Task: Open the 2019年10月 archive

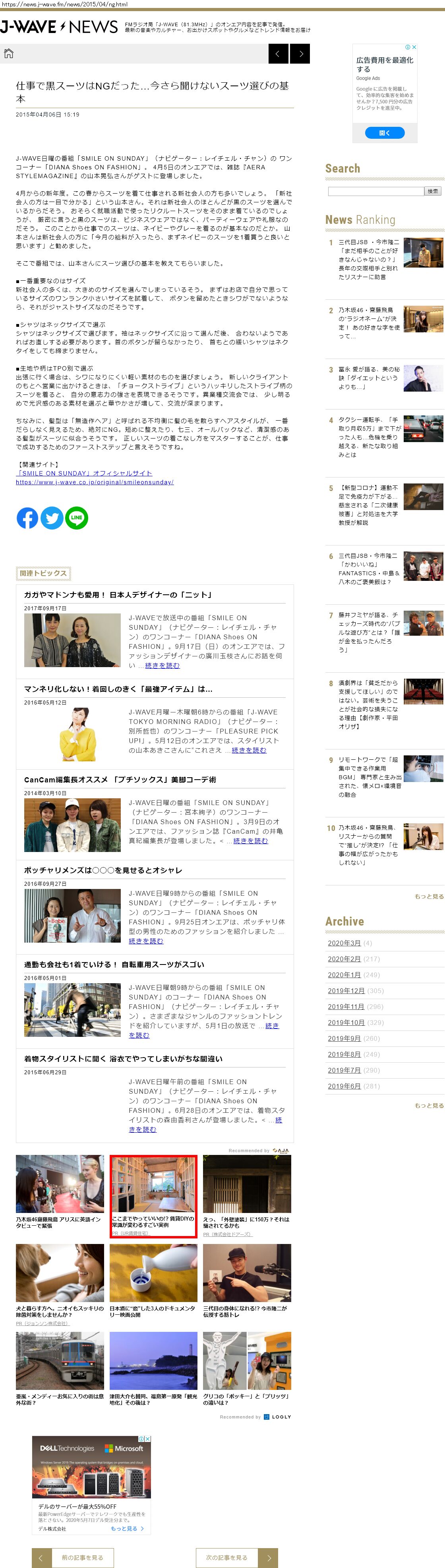Action: pyautogui.click(x=346, y=1023)
